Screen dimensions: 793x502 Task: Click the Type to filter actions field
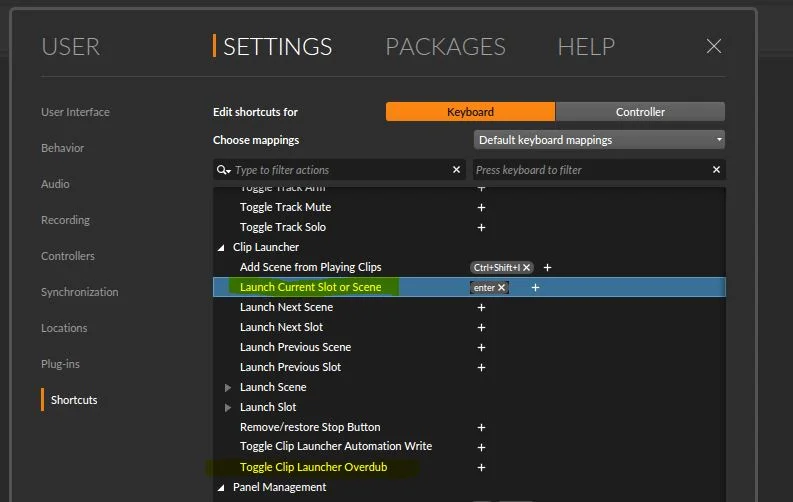tap(339, 170)
